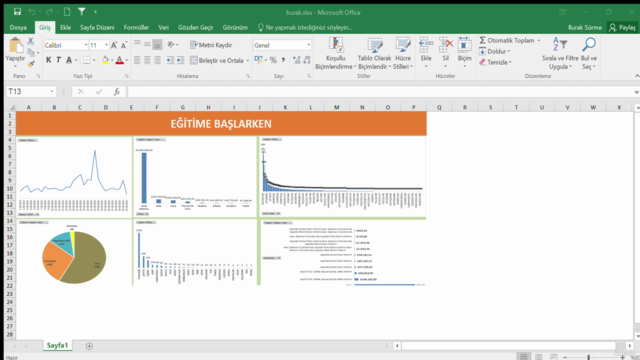Click Metni Kaydır to wrap text

[x=211, y=45]
